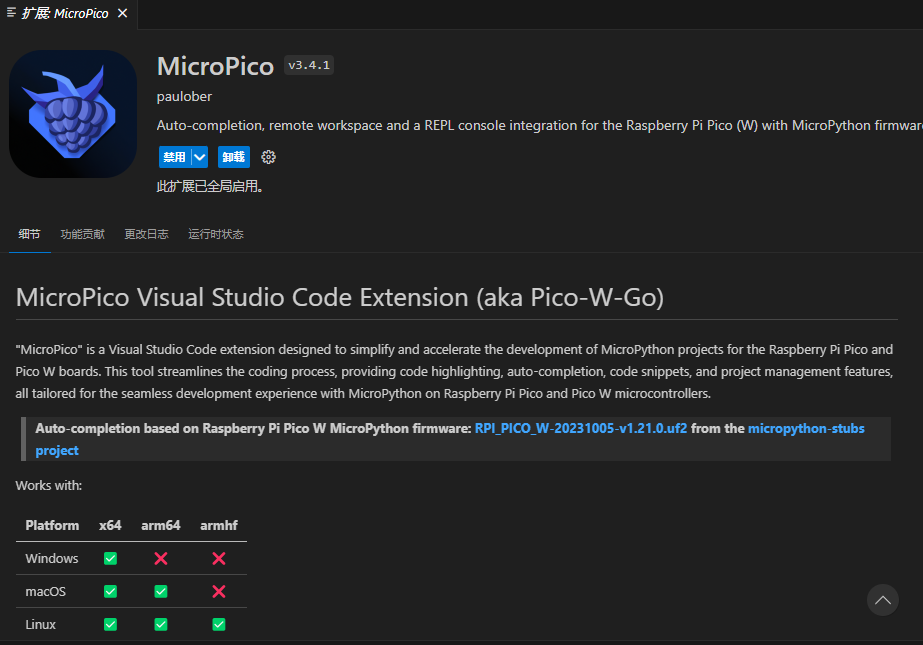This screenshot has height=645, width=923.
Task: Click the macOS x64 green checkmark
Action: click(x=110, y=591)
